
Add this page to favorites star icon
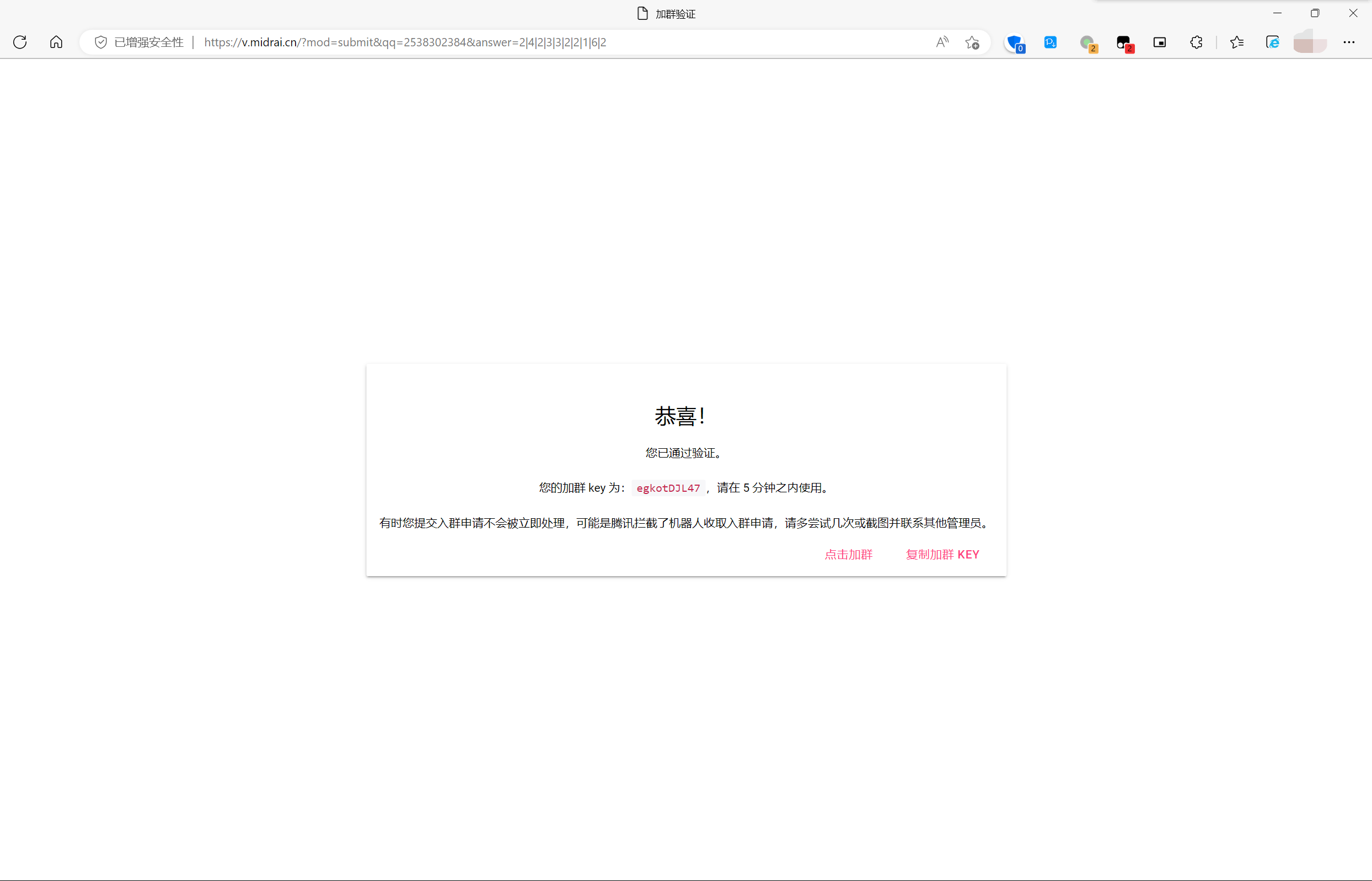[972, 42]
